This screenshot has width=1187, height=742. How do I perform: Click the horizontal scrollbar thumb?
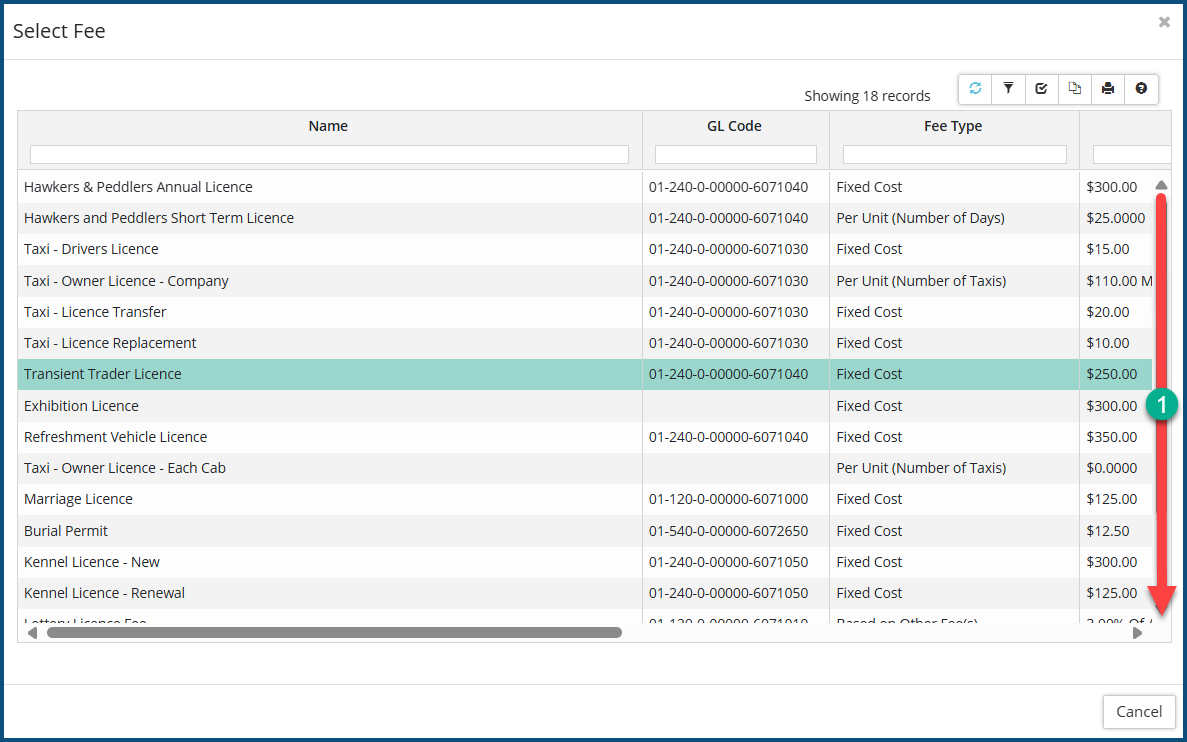[x=334, y=633]
